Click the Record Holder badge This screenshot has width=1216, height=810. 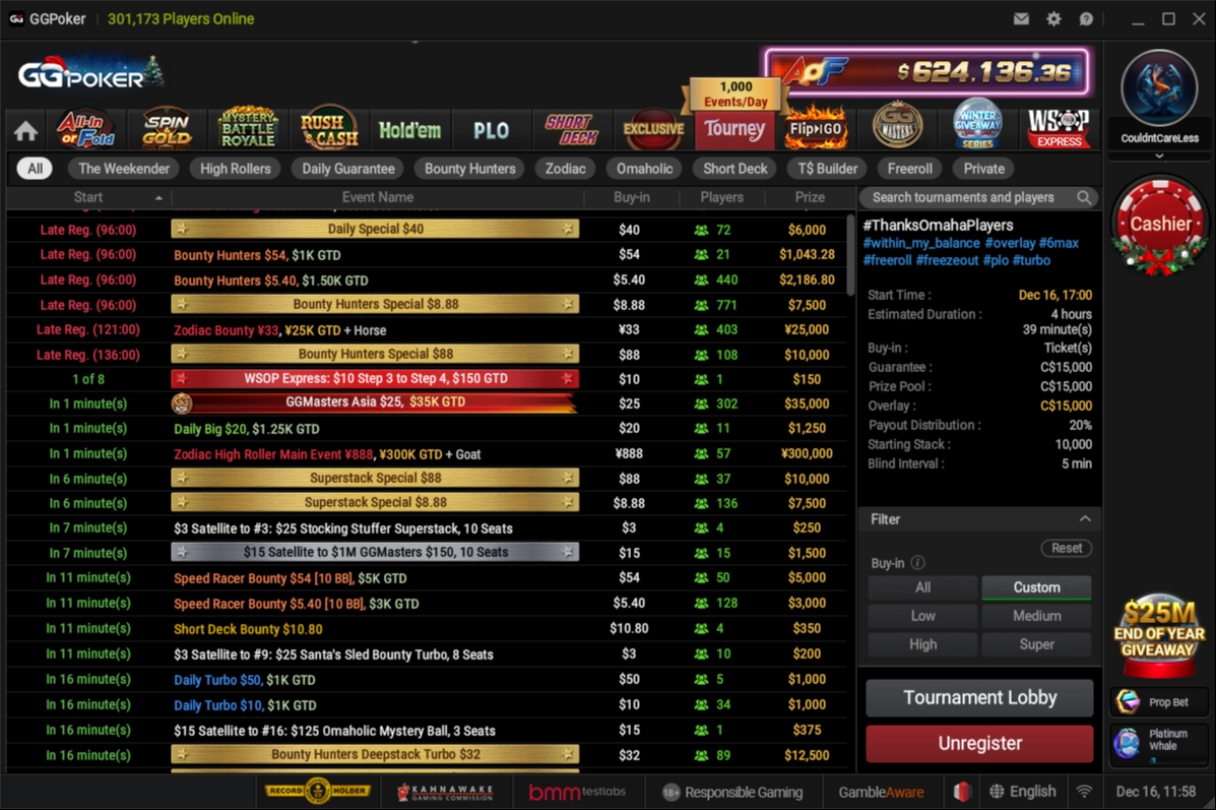318,791
